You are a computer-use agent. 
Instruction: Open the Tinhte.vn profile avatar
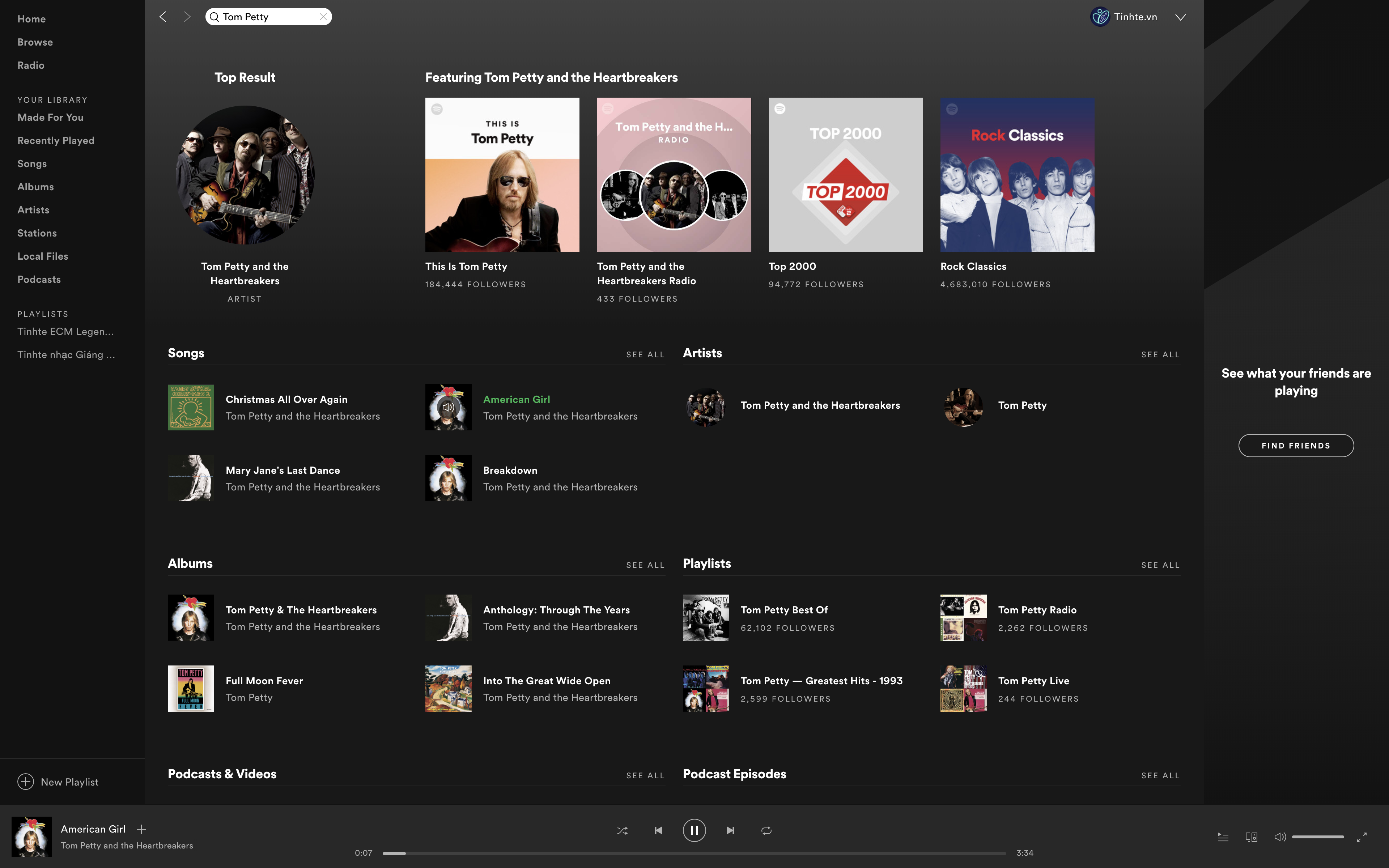1100,17
